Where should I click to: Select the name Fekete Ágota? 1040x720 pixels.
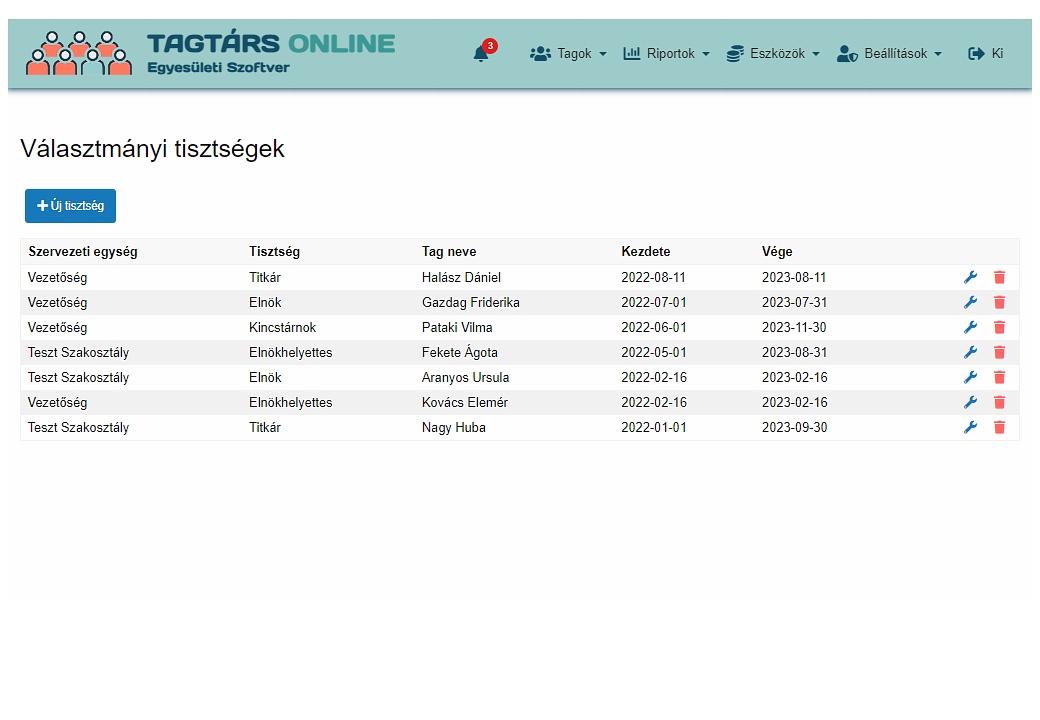460,353
